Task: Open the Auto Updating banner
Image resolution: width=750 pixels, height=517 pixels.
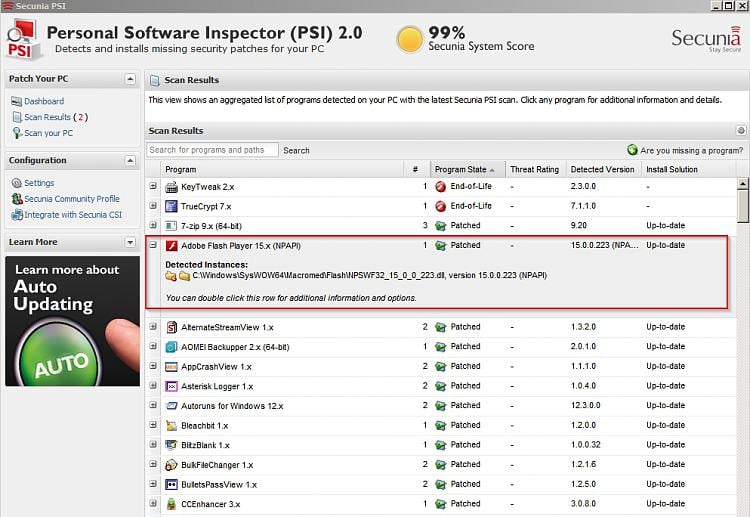Action: [72, 321]
